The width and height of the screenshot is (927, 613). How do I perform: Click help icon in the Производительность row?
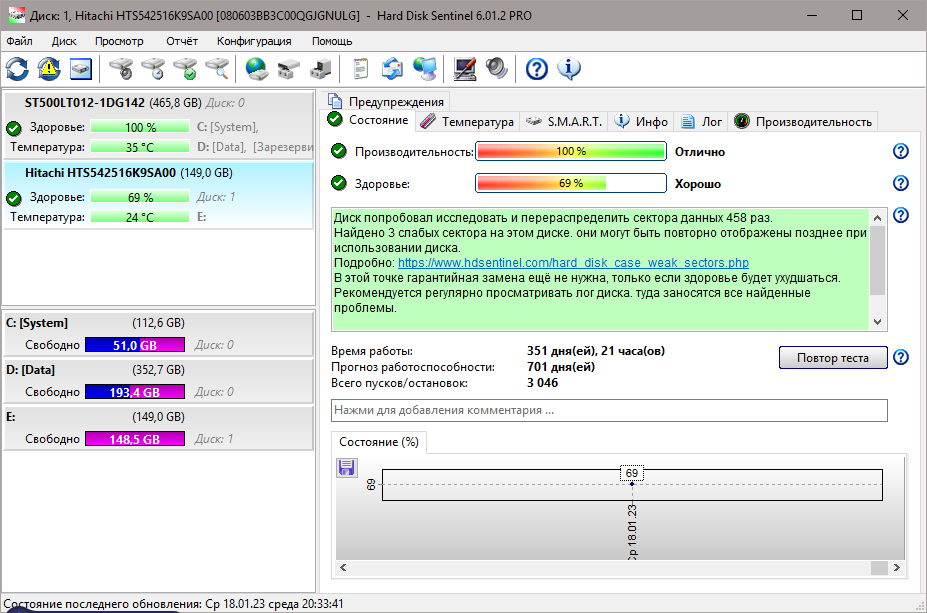[900, 151]
